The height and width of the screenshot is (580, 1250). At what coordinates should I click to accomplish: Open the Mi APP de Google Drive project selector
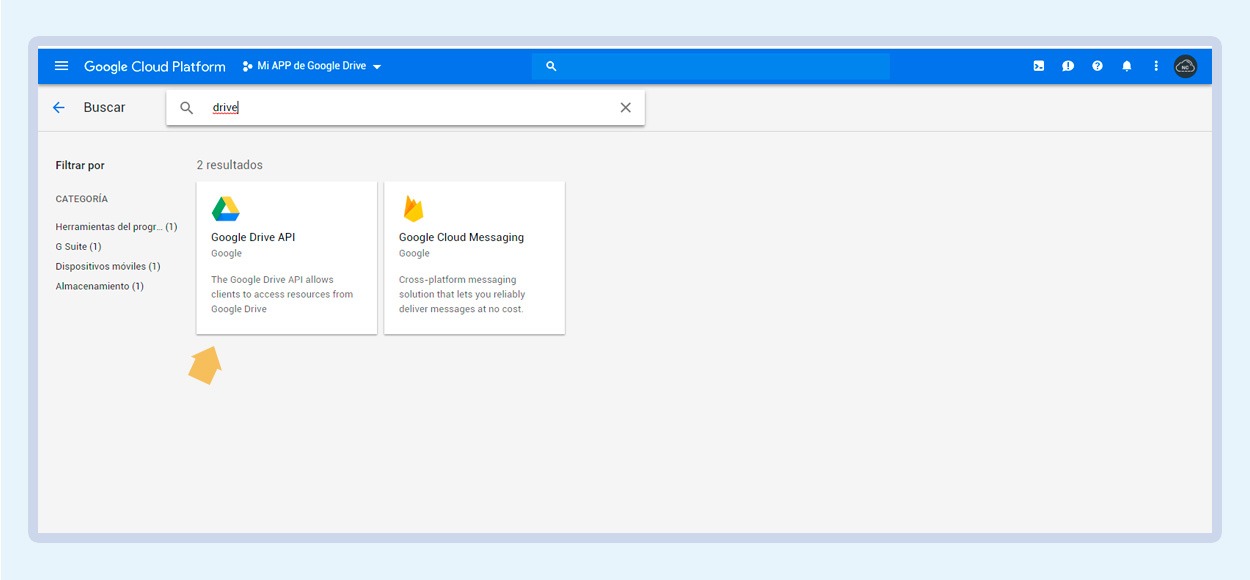tap(312, 66)
